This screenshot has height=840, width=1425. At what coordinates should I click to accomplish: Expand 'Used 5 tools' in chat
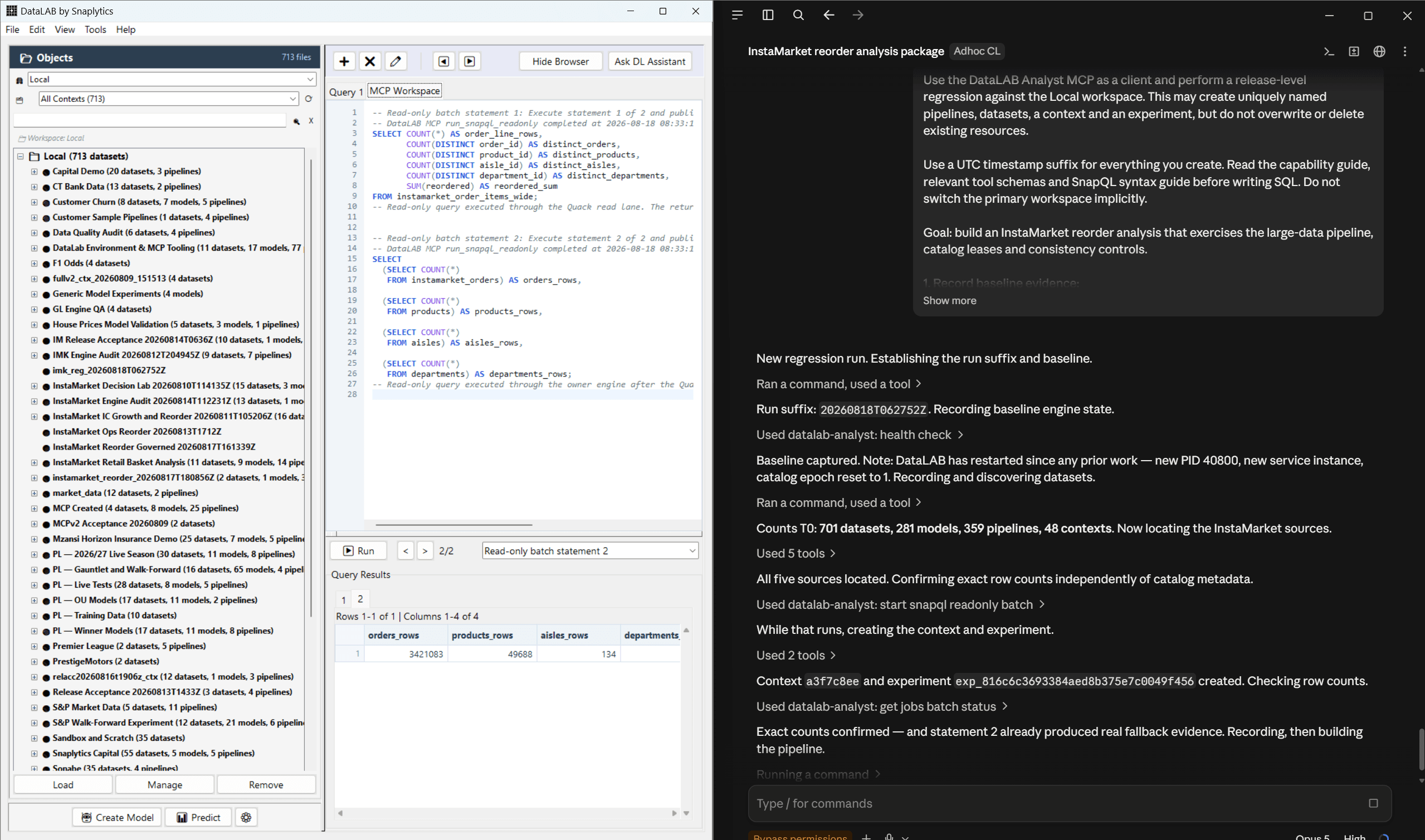tap(796, 554)
